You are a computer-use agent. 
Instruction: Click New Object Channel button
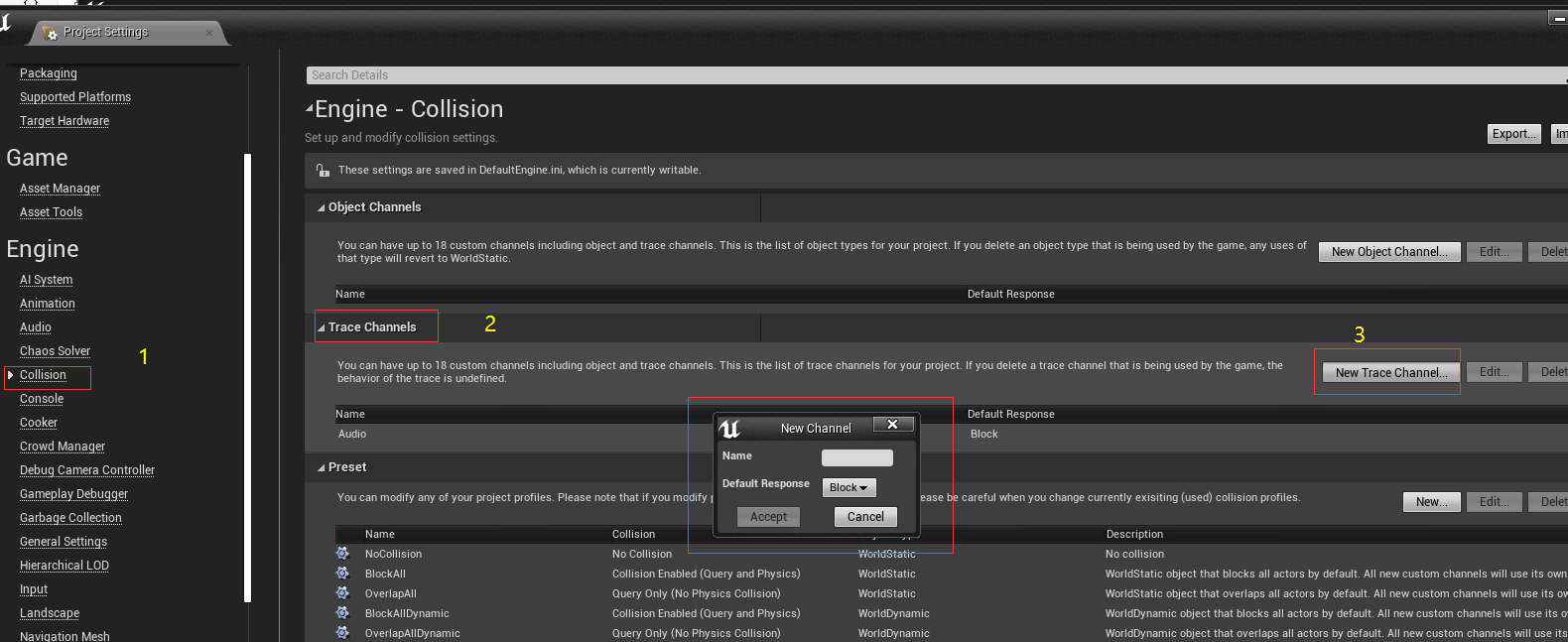[1389, 252]
